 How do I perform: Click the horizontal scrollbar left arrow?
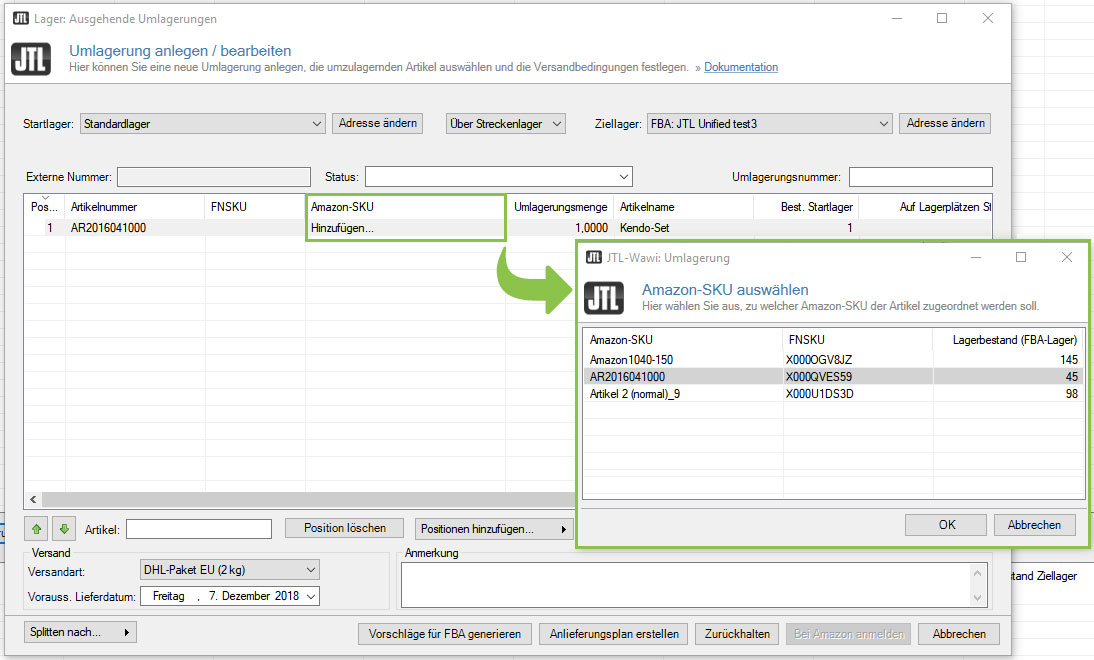(x=32, y=499)
